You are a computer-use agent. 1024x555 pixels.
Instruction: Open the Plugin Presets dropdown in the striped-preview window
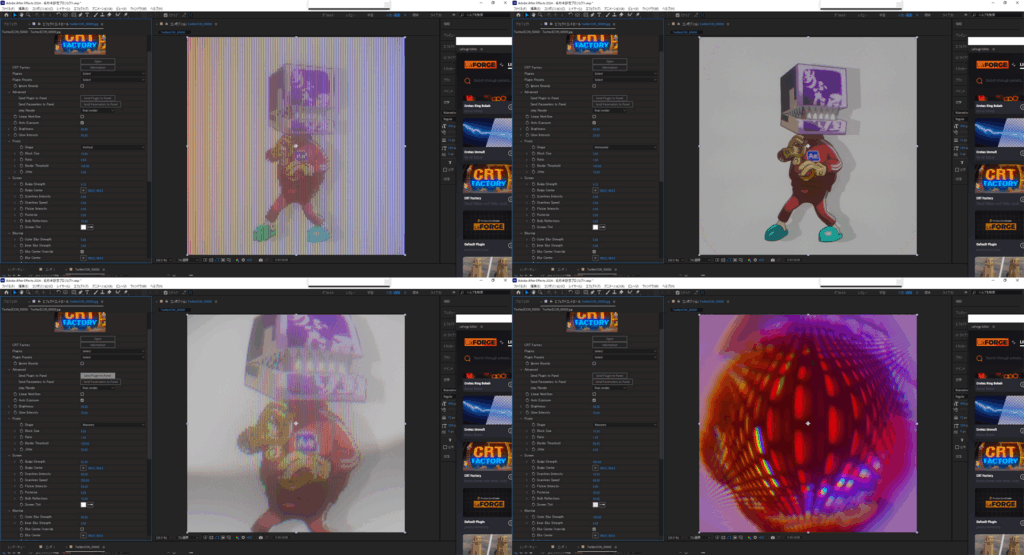coord(112,79)
